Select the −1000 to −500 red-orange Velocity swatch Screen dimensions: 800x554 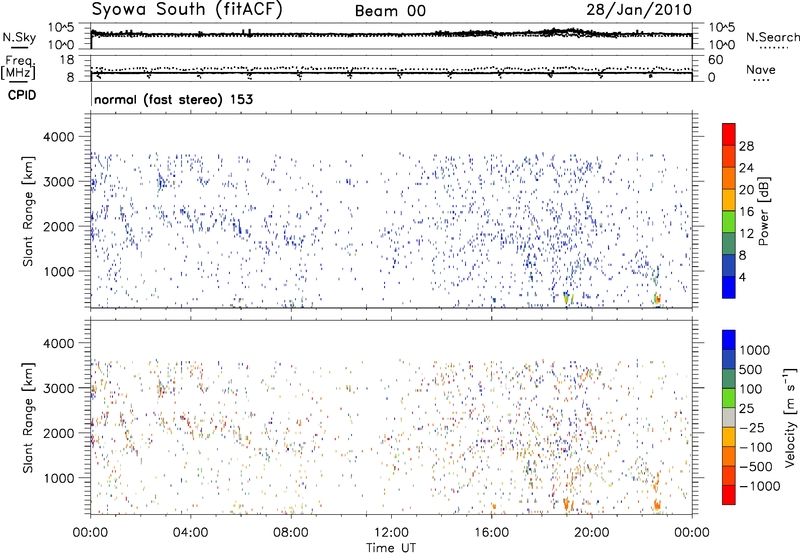[x=729, y=475]
